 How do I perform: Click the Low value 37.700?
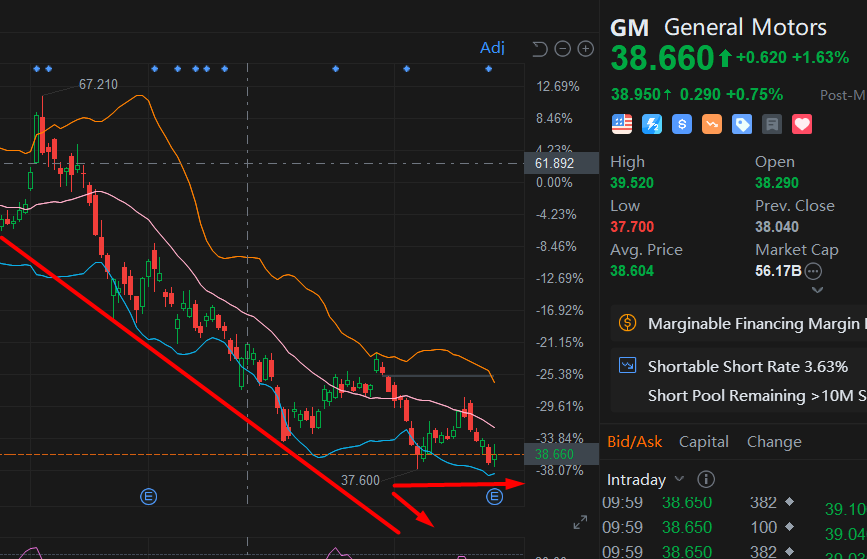[631, 227]
